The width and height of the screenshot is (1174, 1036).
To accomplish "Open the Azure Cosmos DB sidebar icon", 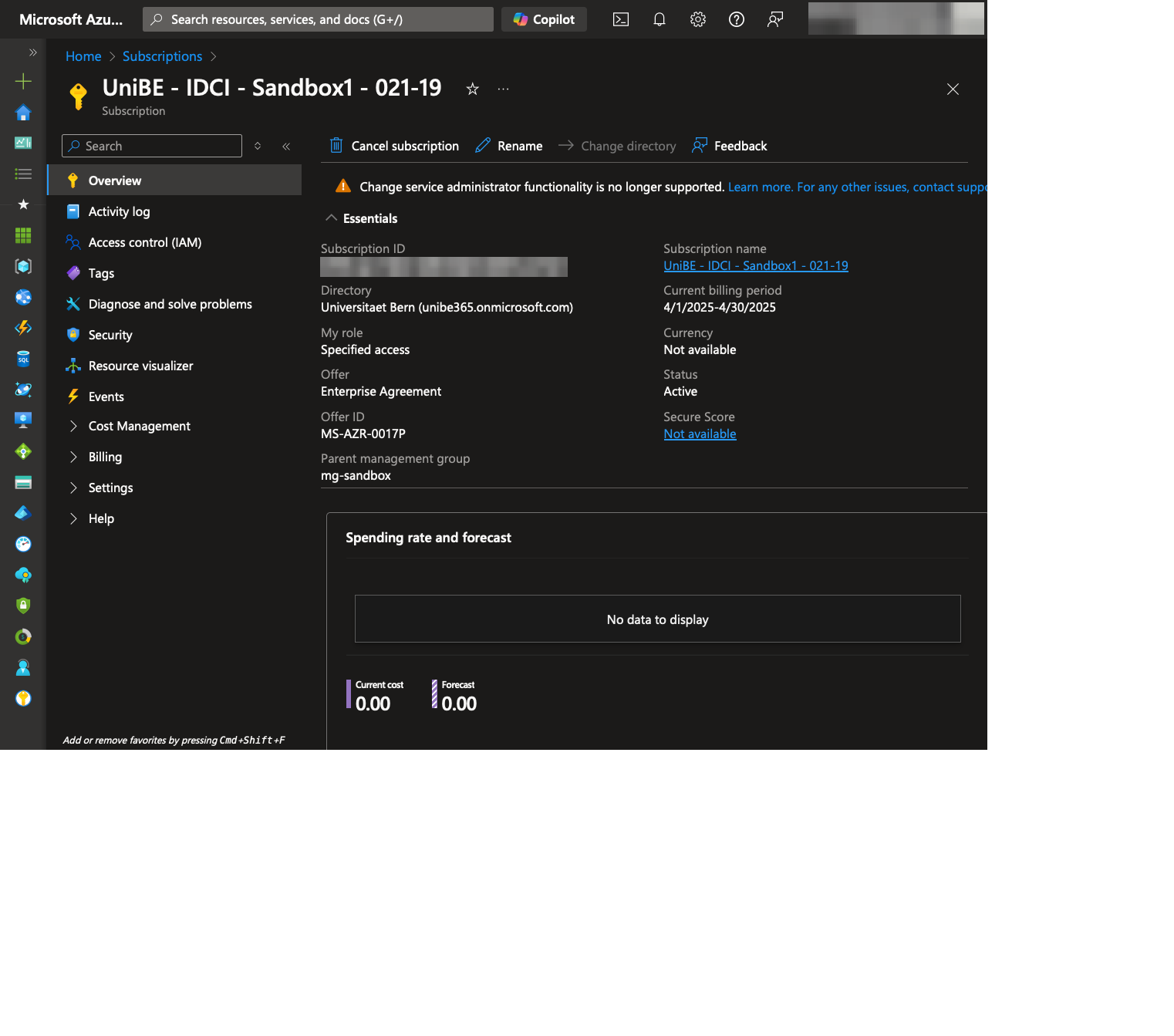I will pyautogui.click(x=23, y=390).
